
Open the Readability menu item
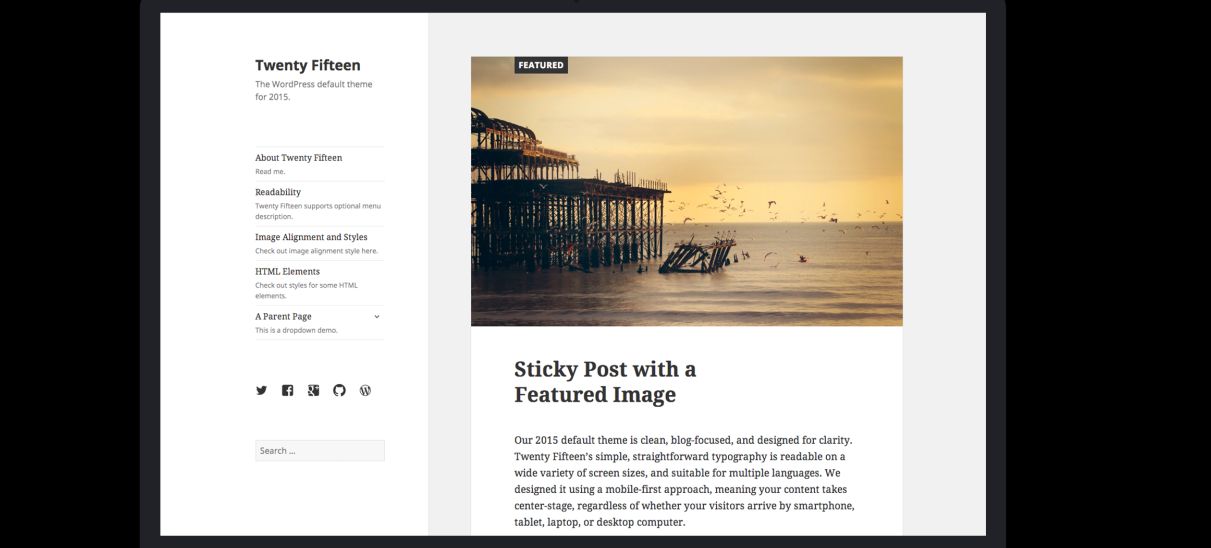pos(278,191)
